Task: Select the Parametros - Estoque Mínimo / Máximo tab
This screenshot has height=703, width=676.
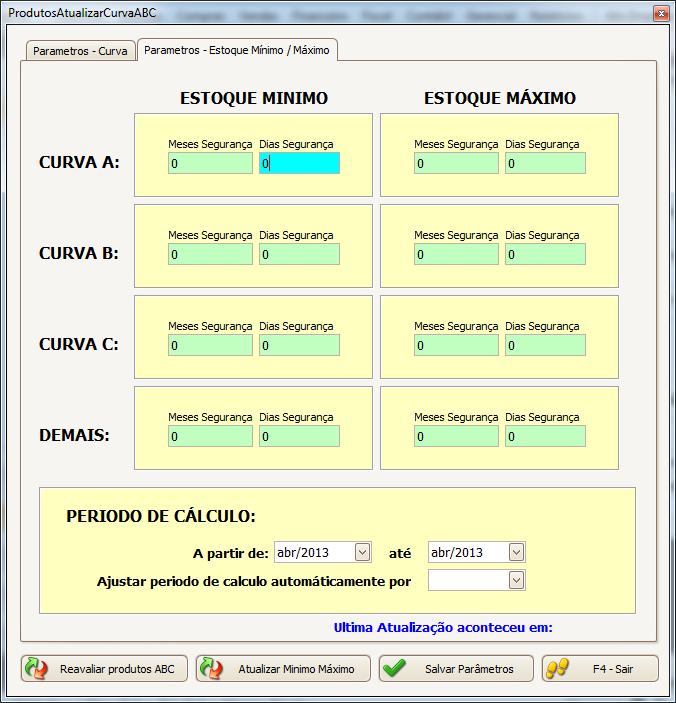Action: click(x=237, y=50)
